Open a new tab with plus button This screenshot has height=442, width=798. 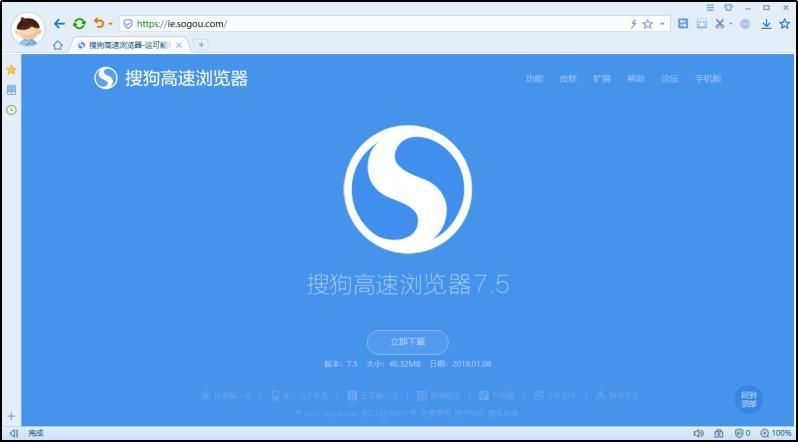[202, 45]
